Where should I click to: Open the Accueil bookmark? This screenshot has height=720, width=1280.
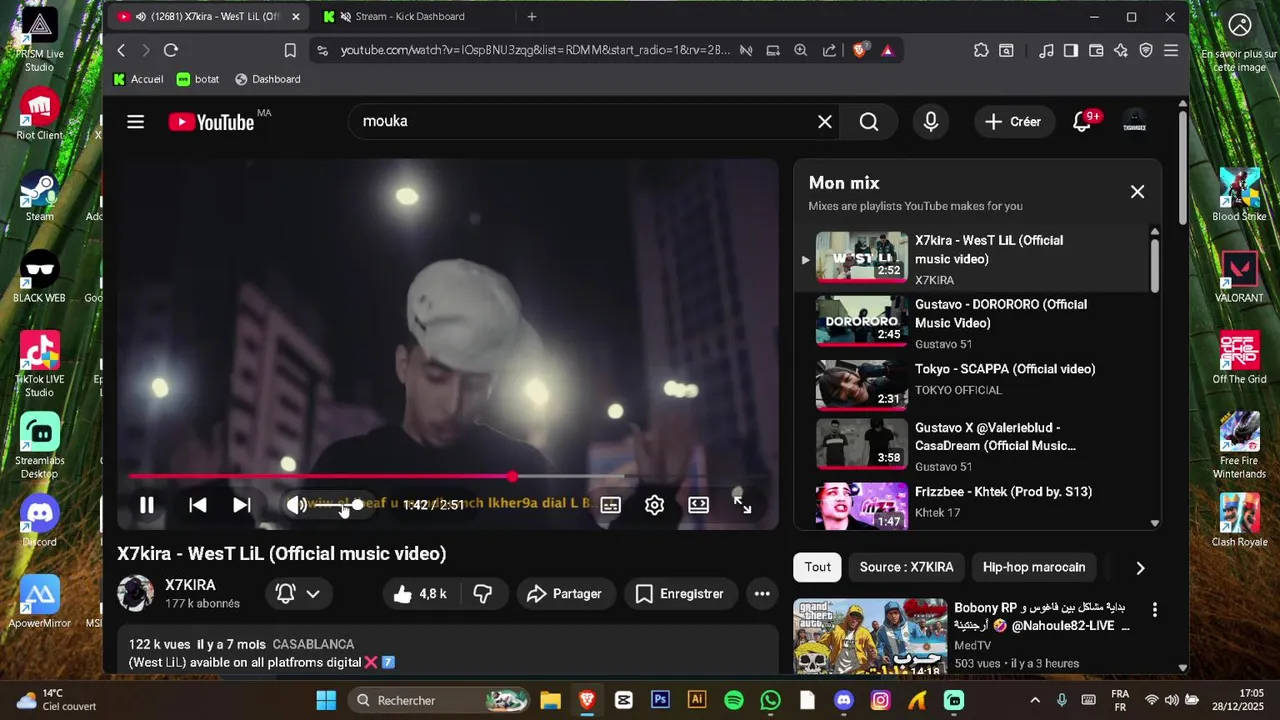pyautogui.click(x=138, y=79)
